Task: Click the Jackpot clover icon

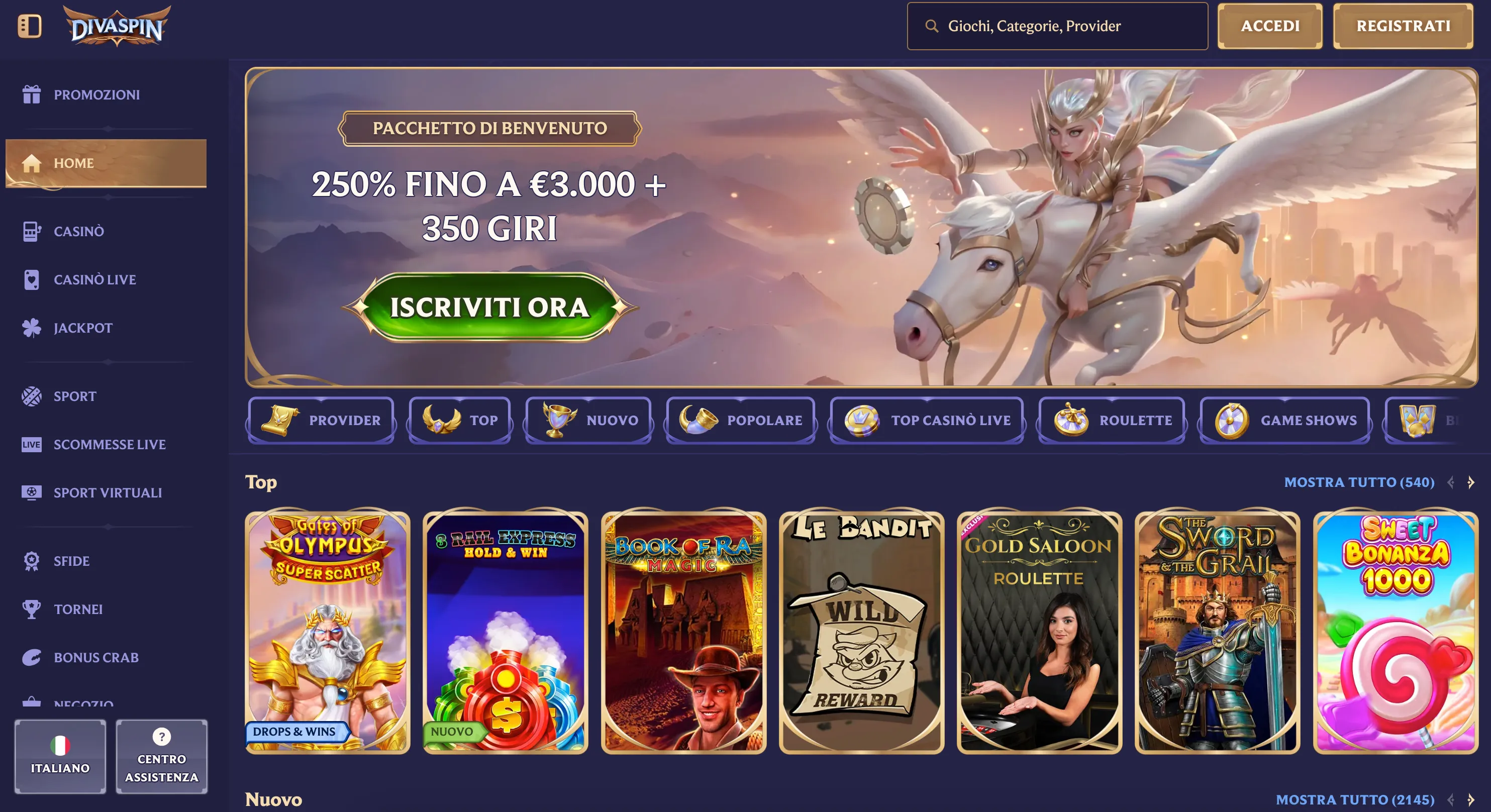Action: tap(31, 328)
